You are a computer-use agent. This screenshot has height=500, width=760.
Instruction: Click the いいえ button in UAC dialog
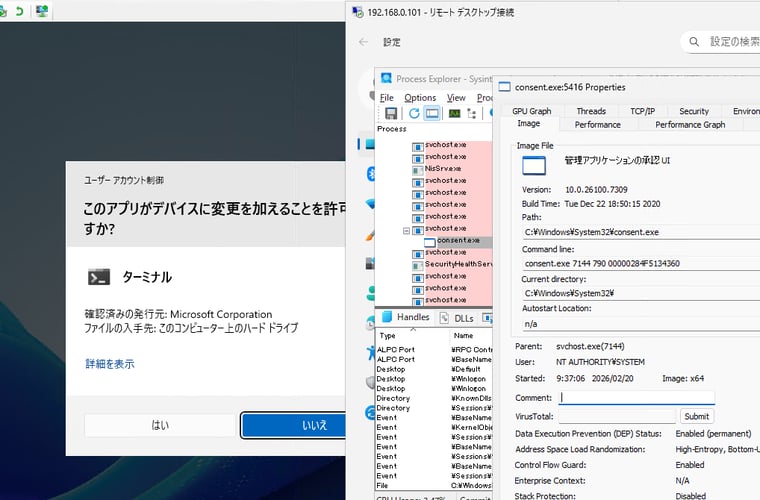point(294,425)
